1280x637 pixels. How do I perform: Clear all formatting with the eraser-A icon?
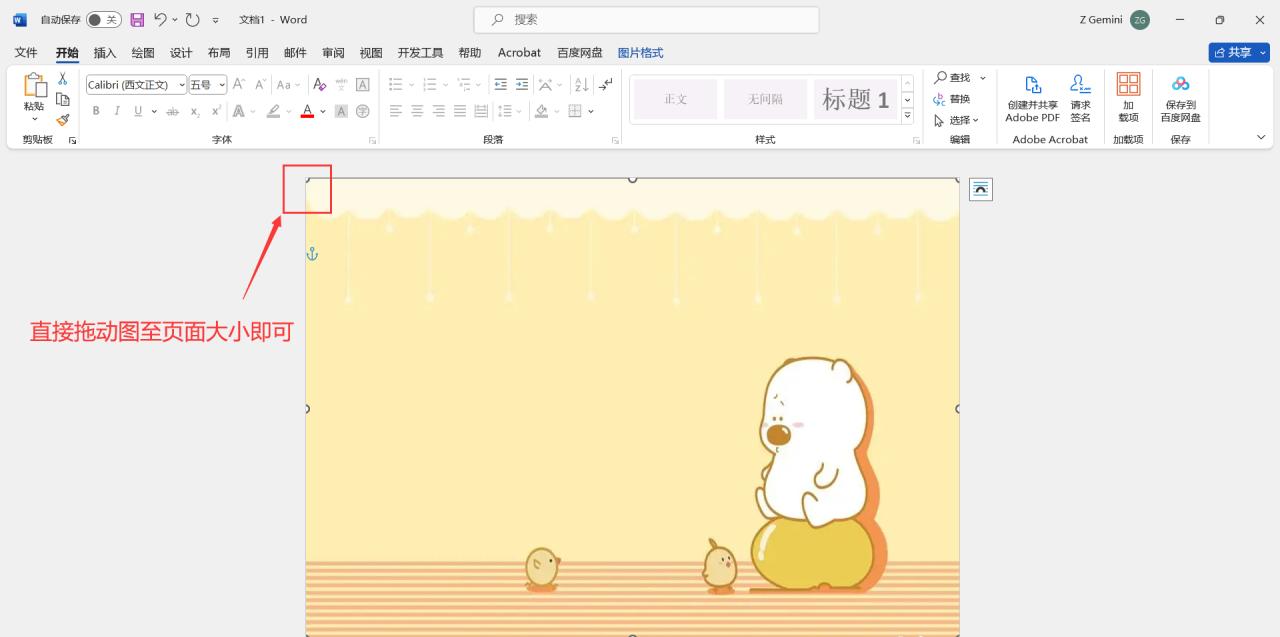tap(320, 85)
